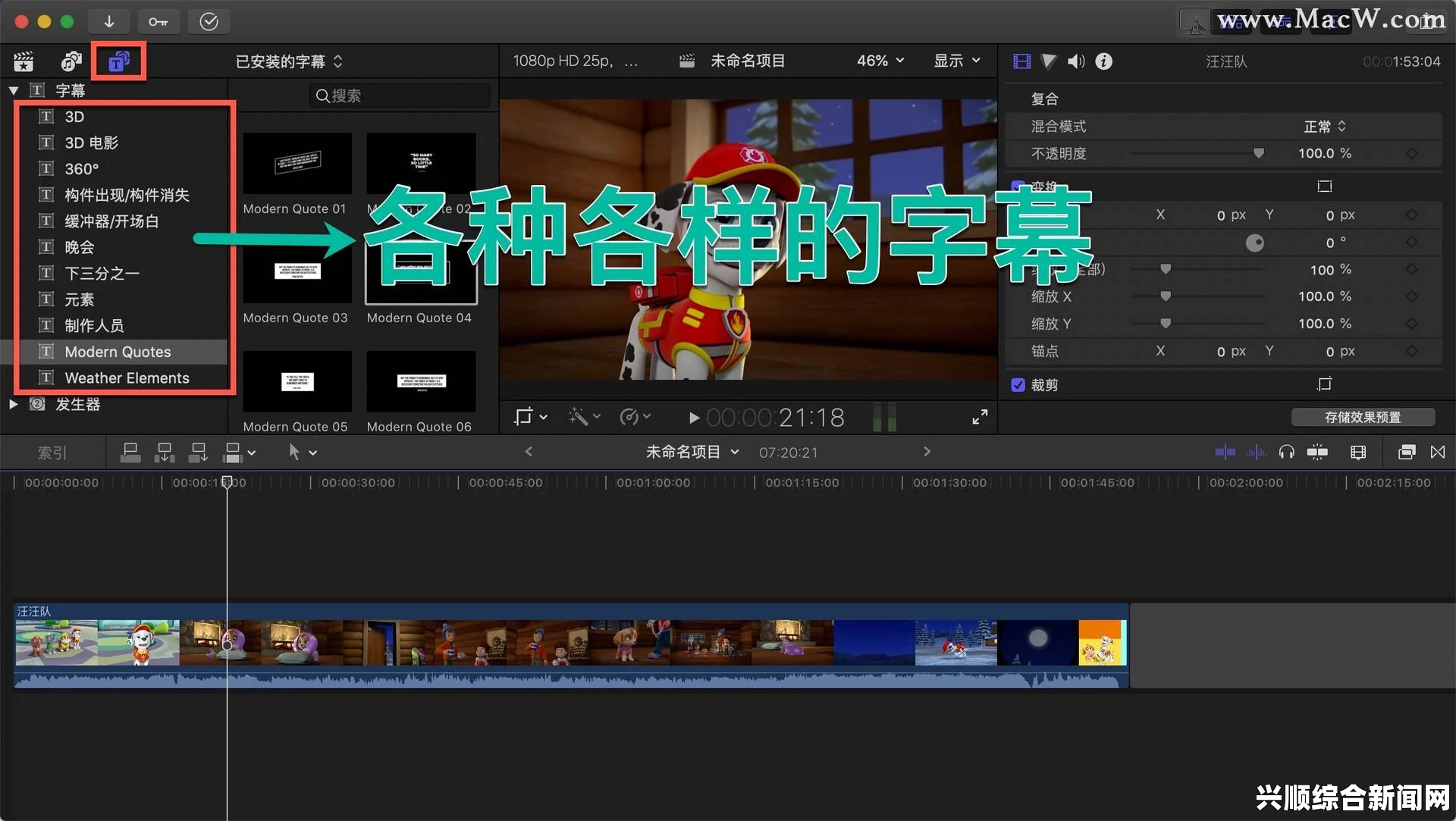Show the photos and audio sidebar
The image size is (1456, 821).
click(71, 61)
